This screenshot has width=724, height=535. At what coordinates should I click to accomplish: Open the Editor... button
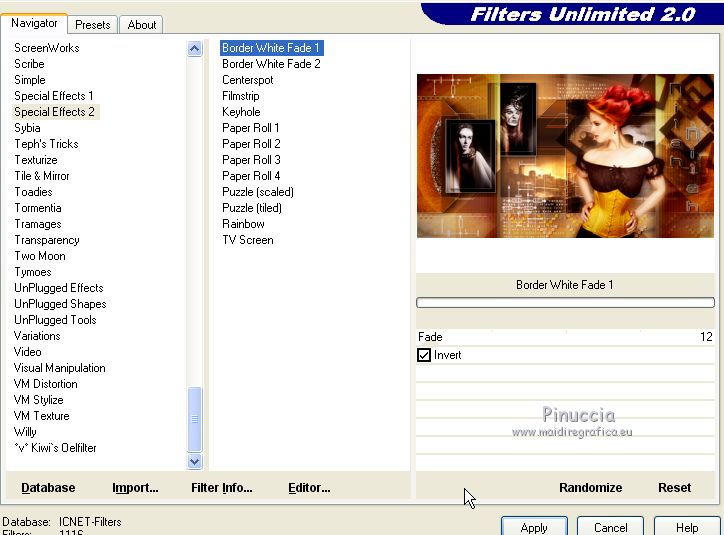point(309,487)
